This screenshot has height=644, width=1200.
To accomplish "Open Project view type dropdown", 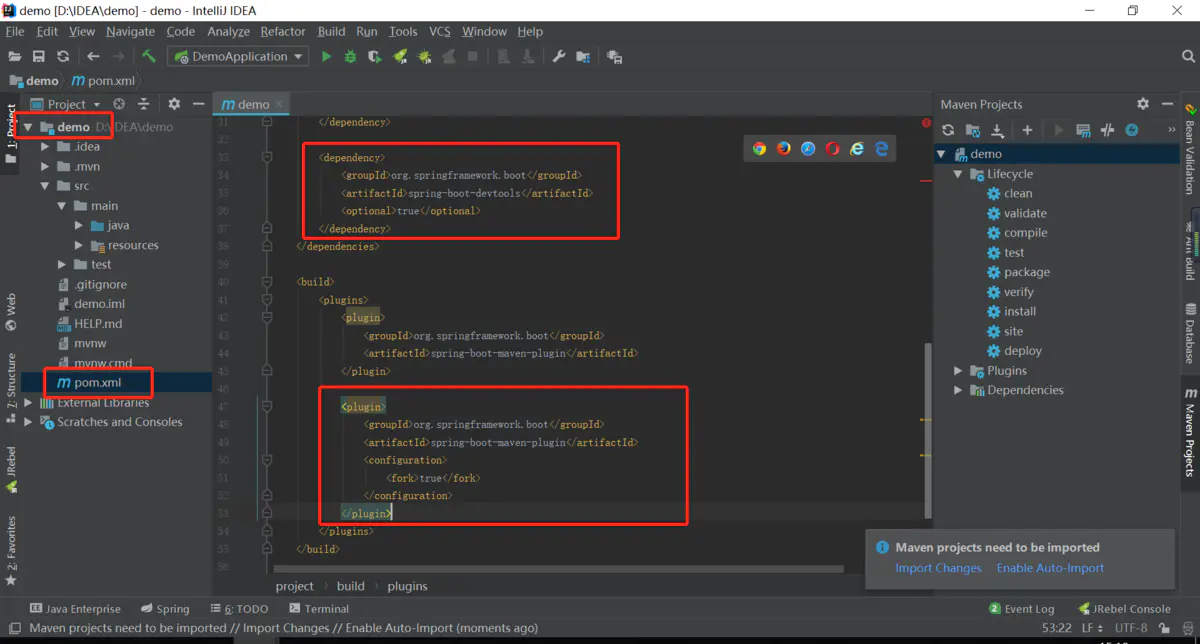I will [66, 104].
